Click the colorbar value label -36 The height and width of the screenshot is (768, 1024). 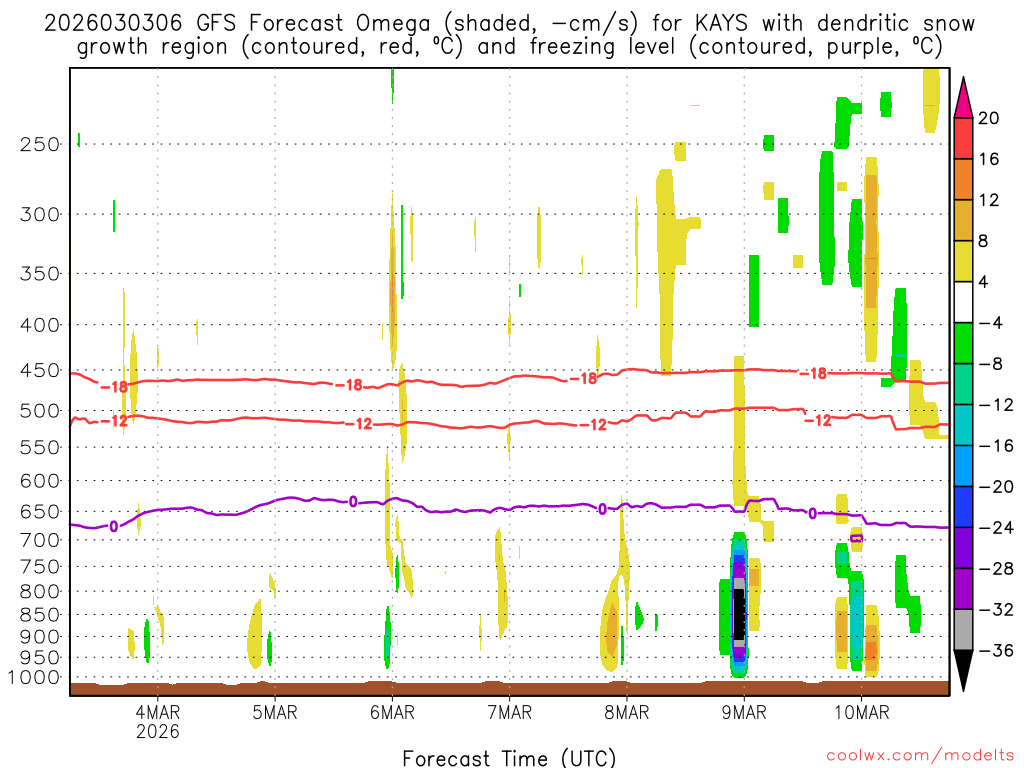[995, 650]
